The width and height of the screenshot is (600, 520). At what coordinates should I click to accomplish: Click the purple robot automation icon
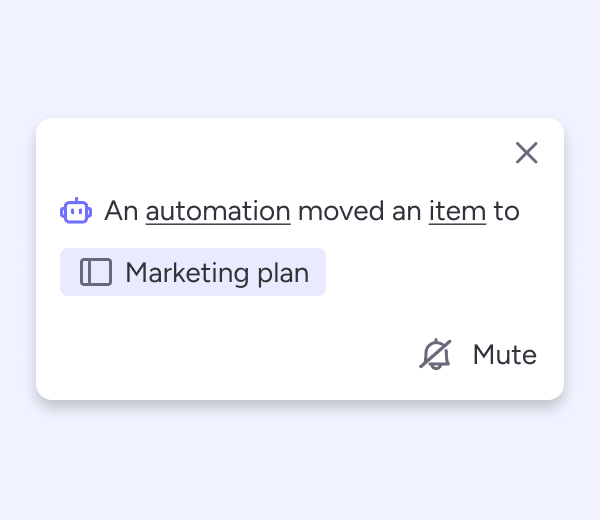click(x=76, y=210)
